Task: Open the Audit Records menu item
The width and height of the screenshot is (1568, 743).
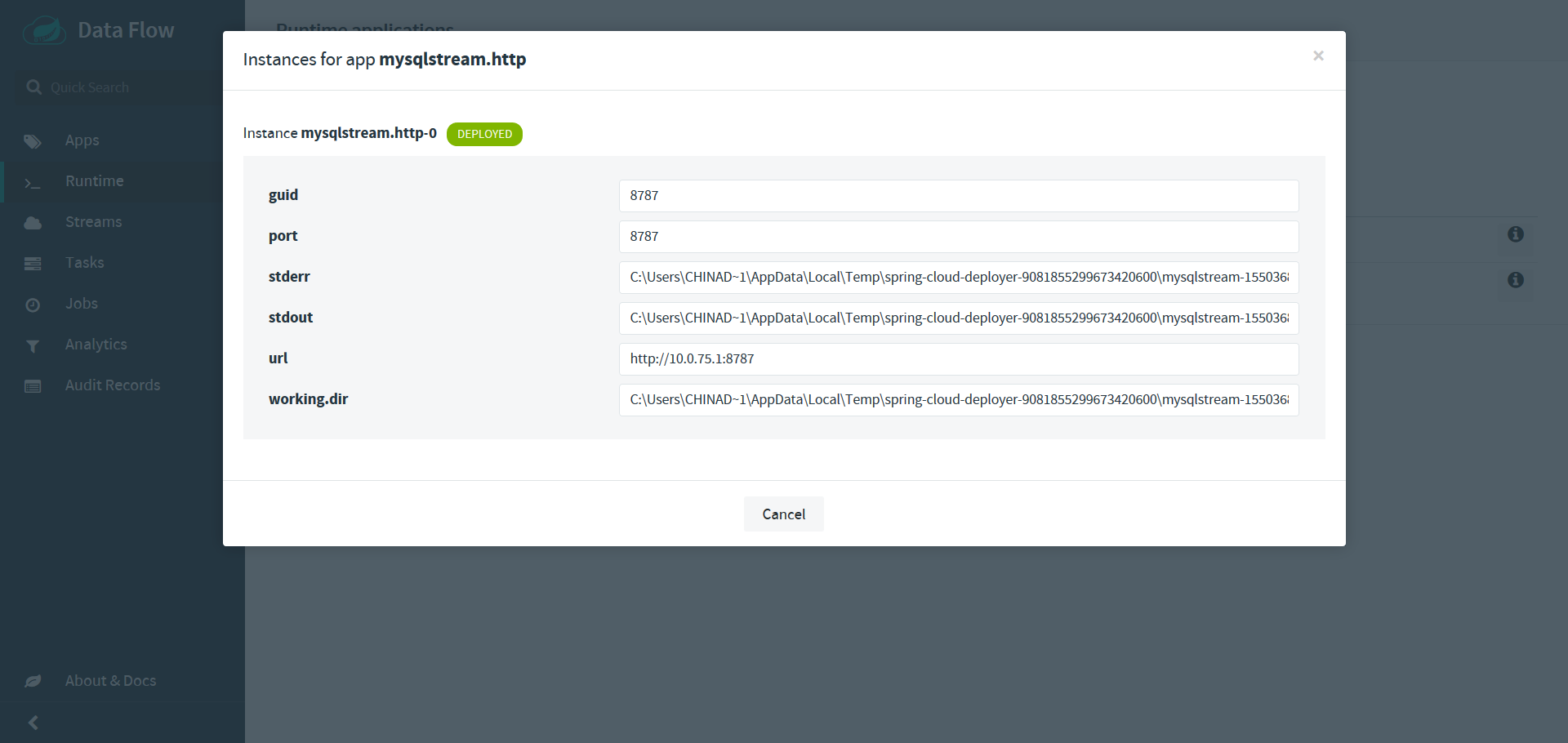Action: click(x=113, y=385)
